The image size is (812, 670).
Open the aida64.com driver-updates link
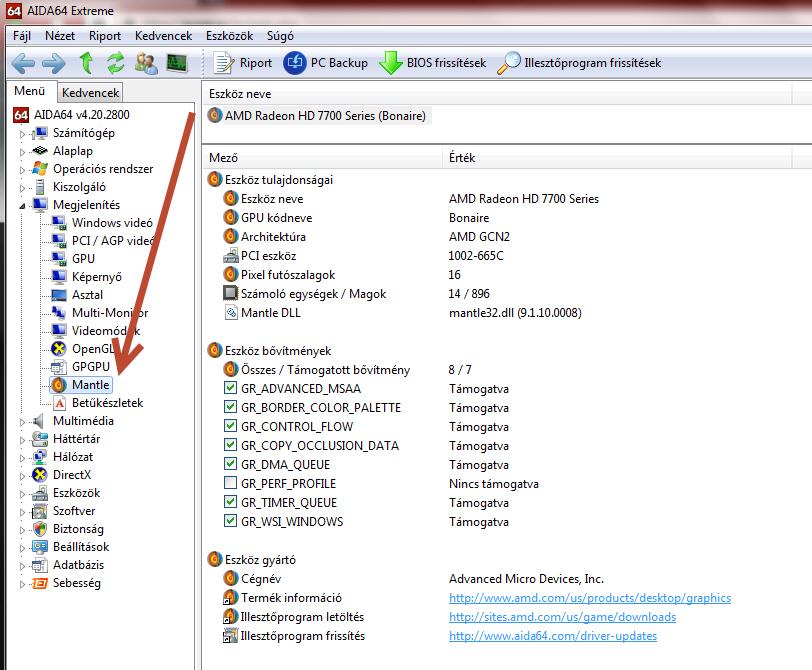click(x=553, y=636)
